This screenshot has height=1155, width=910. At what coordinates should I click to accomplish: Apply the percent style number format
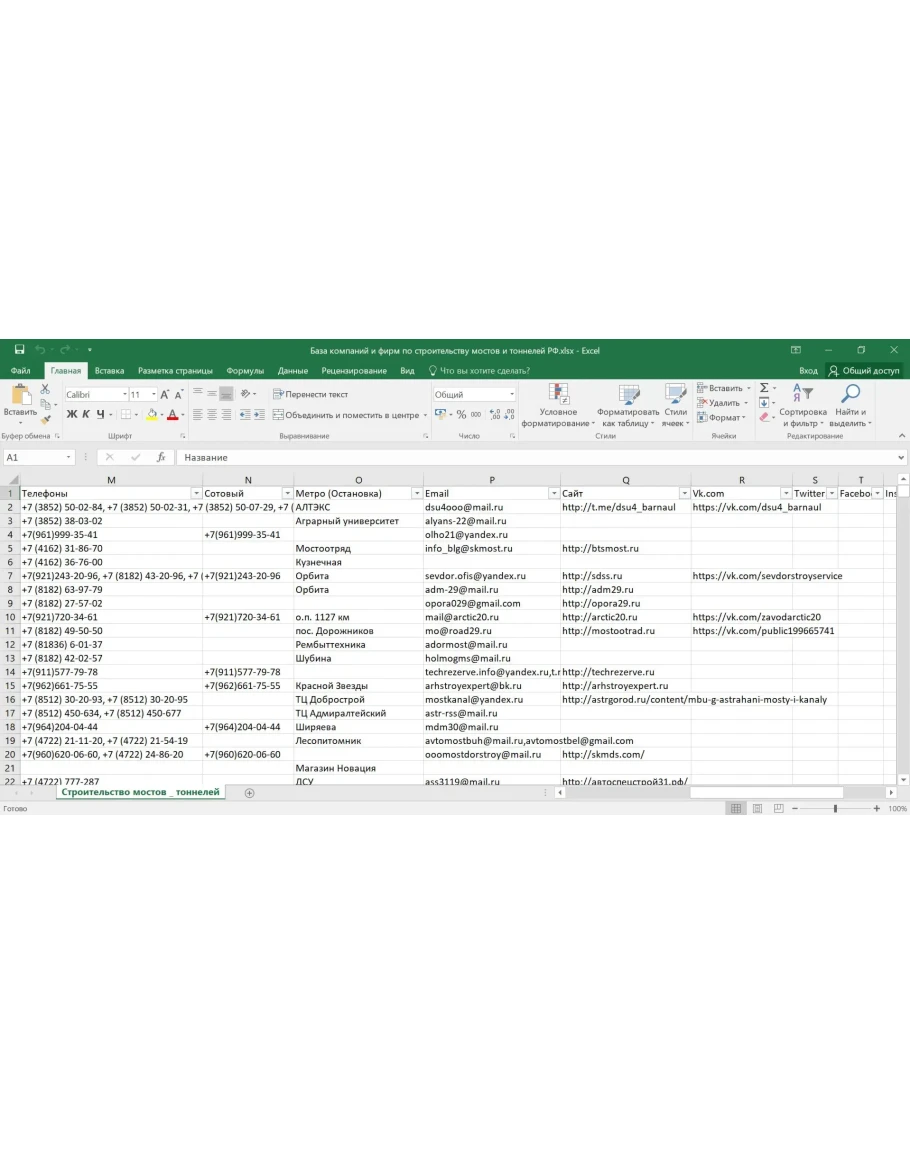(461, 415)
